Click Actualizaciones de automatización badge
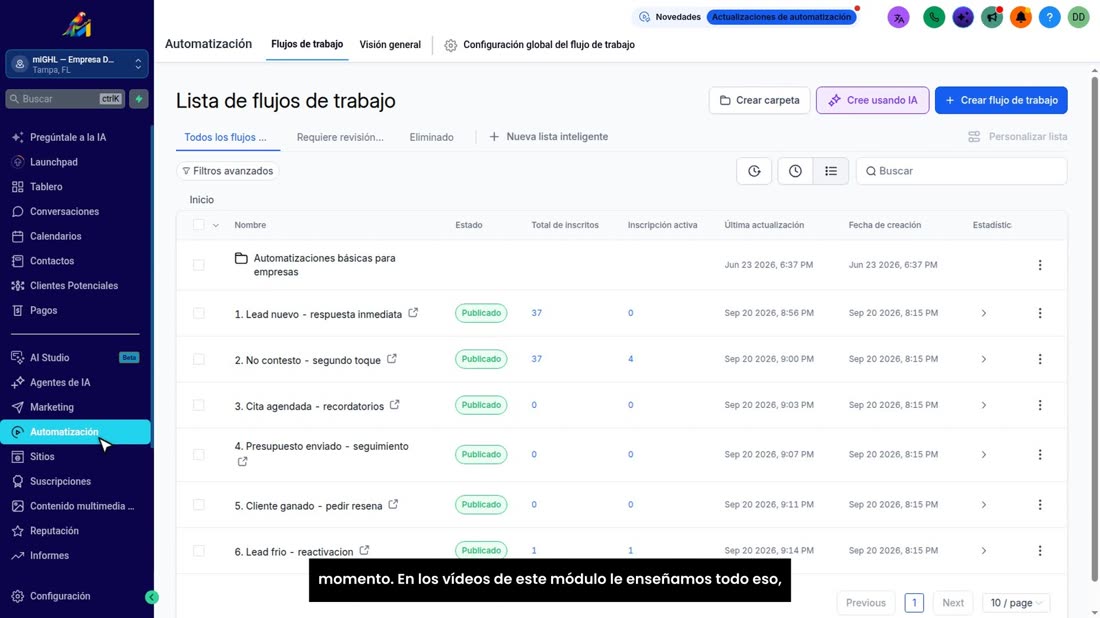 click(782, 17)
